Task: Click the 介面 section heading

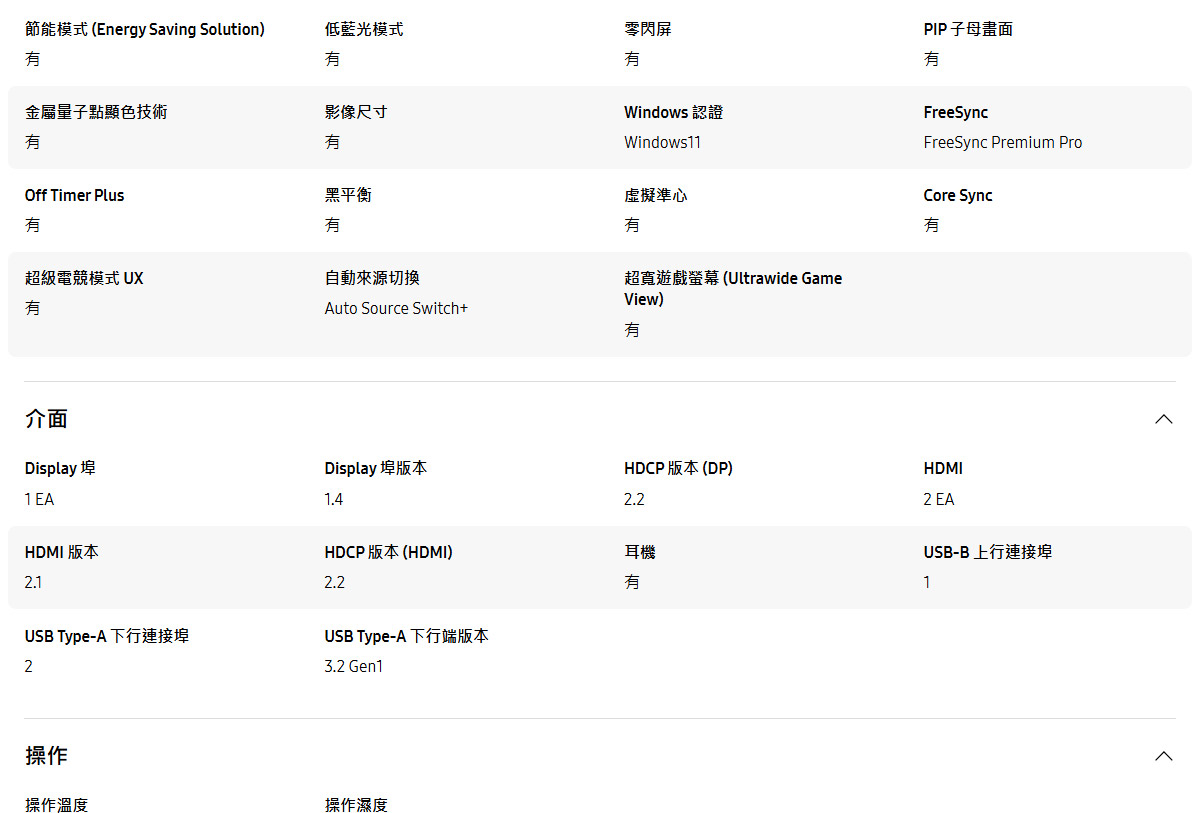Action: 44,419
